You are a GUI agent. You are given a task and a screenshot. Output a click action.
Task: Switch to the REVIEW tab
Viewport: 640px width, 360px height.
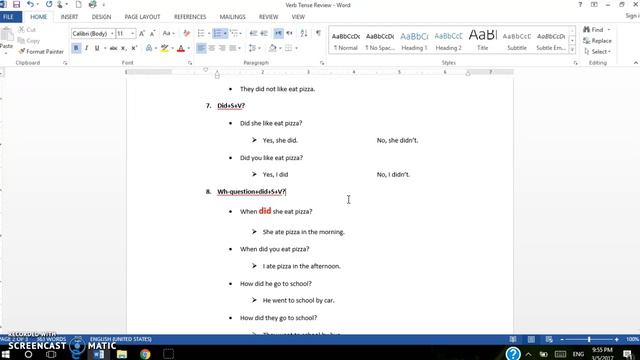268,17
